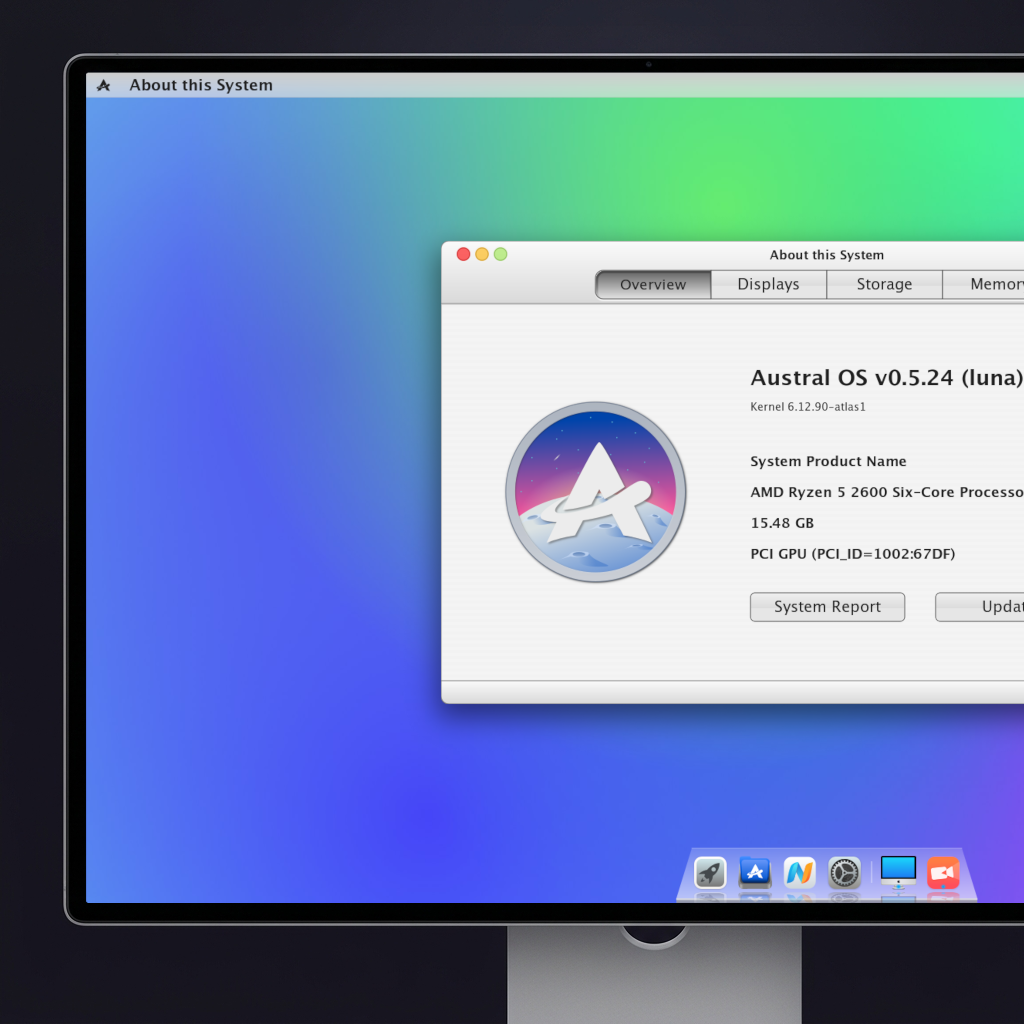Click the Austral OS moon logo
1024x1024 pixels.
tap(596, 492)
